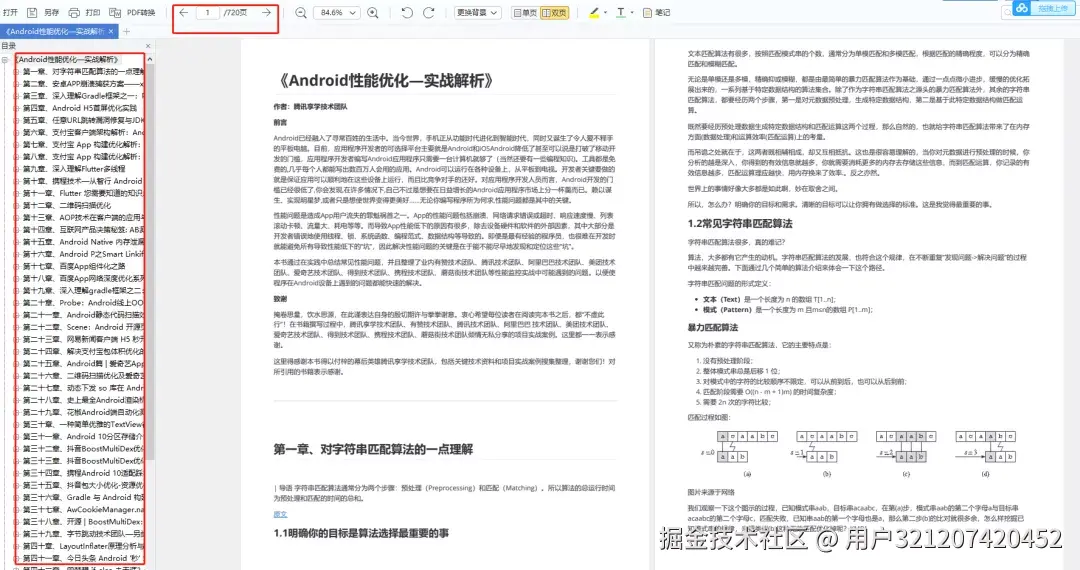Expand 第三章 Gradle outline node
Screen dimensions: 1080x570
pos(17,96)
